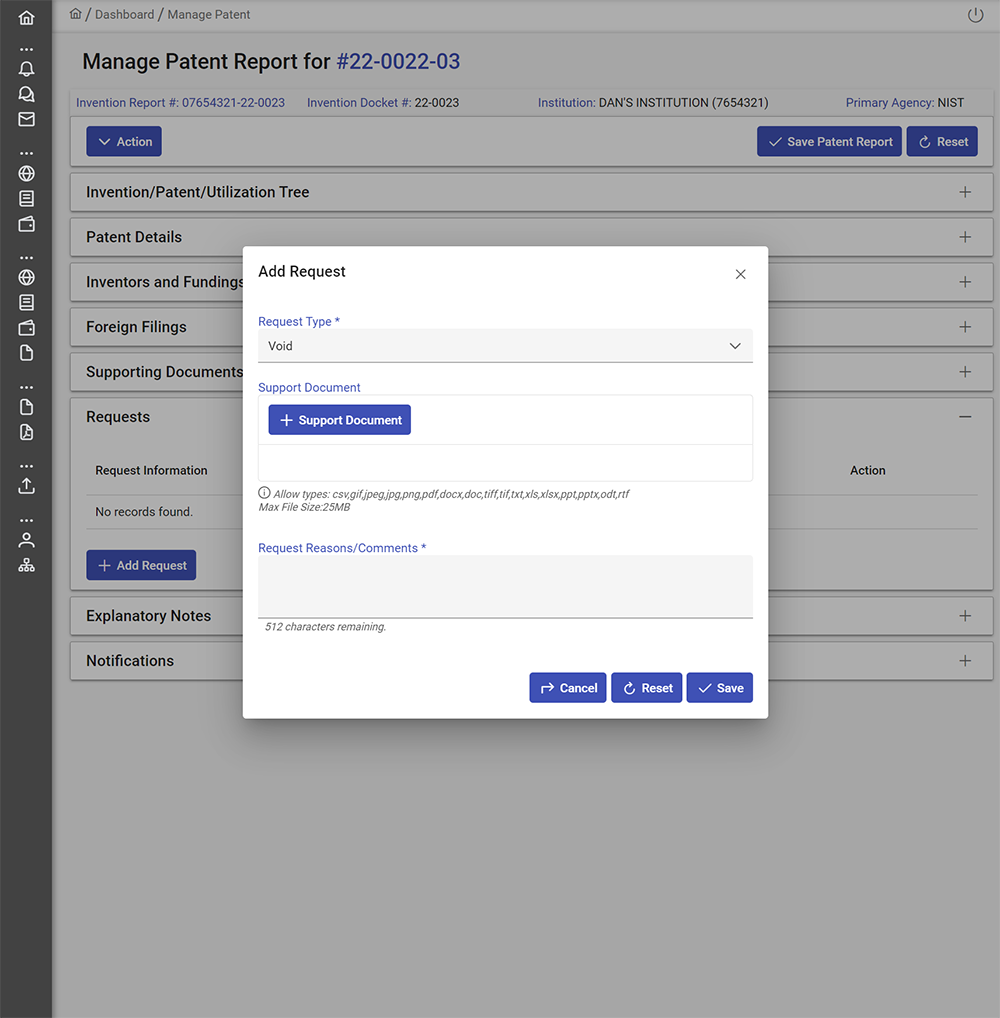
Task: Save the request in the dialog
Action: click(719, 688)
